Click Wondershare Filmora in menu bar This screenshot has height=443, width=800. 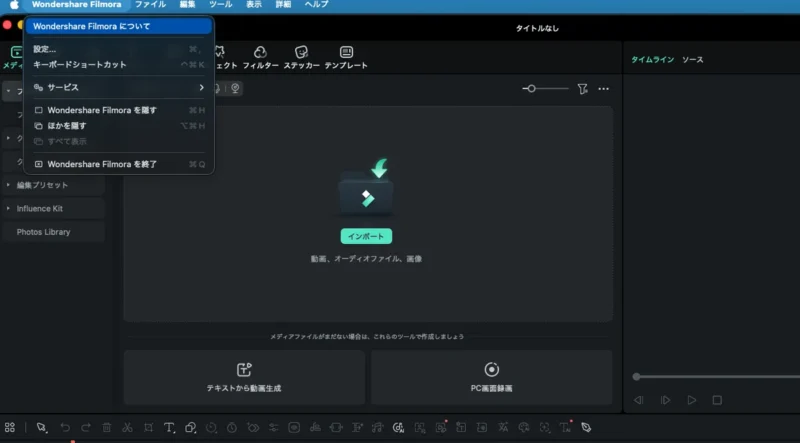tap(77, 5)
